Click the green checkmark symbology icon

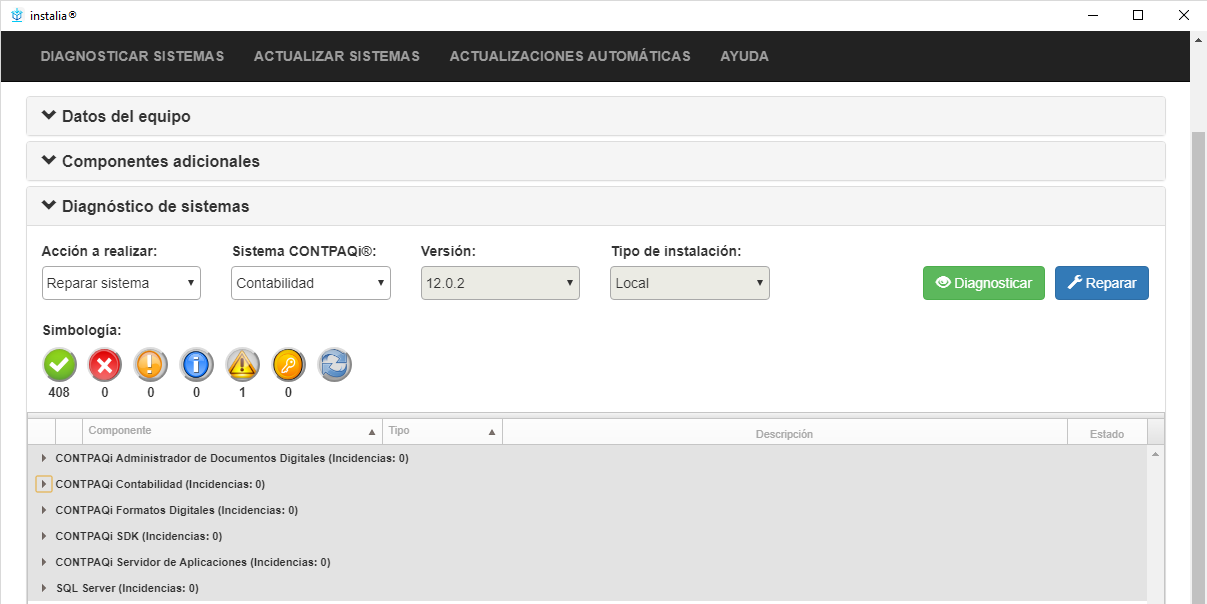tap(60, 365)
